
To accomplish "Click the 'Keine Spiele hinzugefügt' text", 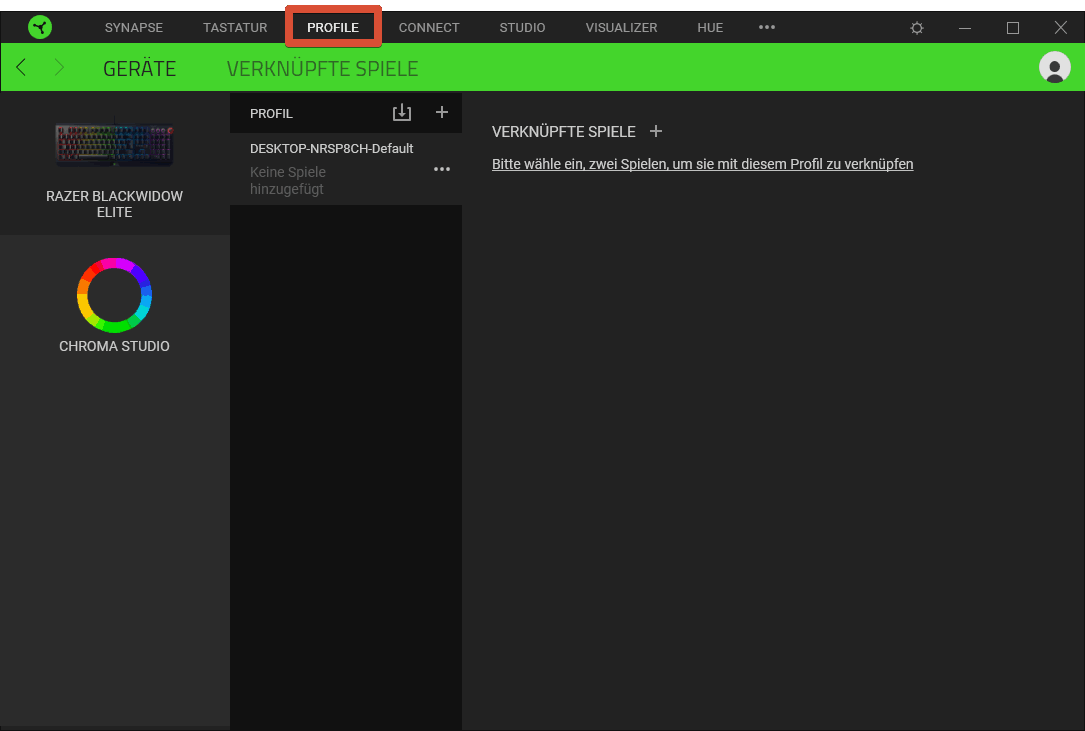I will [x=288, y=180].
